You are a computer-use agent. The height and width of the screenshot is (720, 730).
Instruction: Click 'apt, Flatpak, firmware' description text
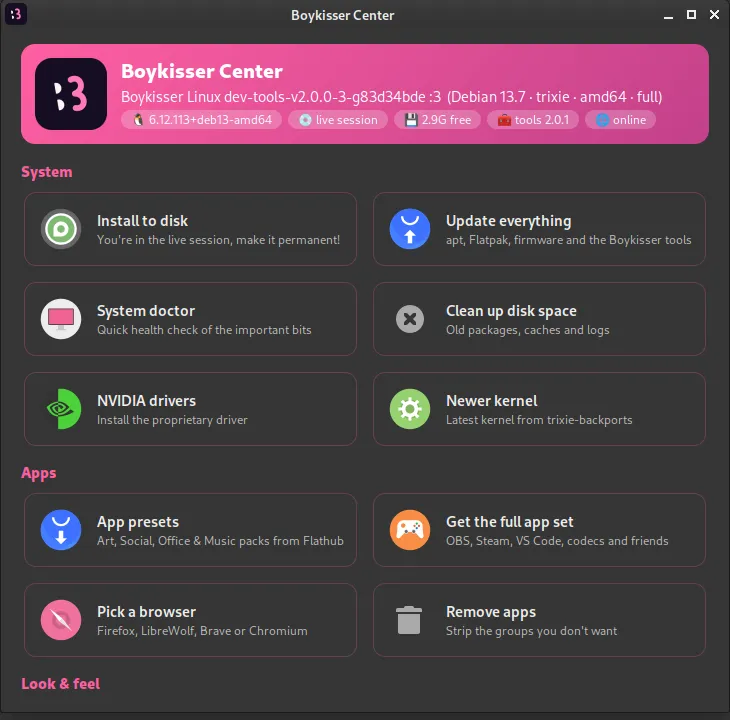pyautogui.click(x=568, y=240)
